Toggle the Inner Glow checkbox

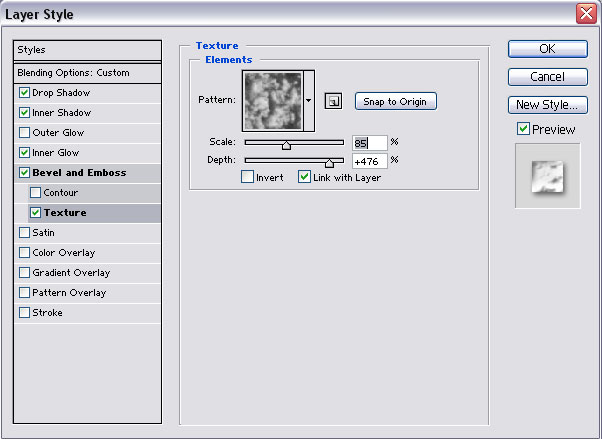coord(24,152)
